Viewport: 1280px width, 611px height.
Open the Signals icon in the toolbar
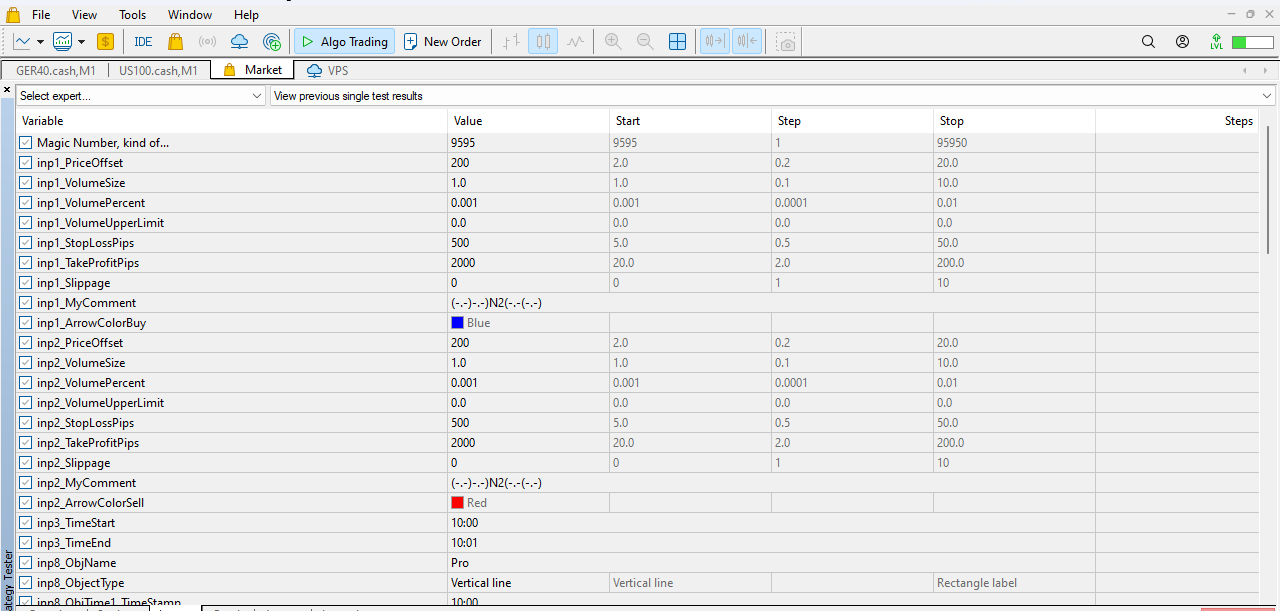pyautogui.click(x=207, y=41)
